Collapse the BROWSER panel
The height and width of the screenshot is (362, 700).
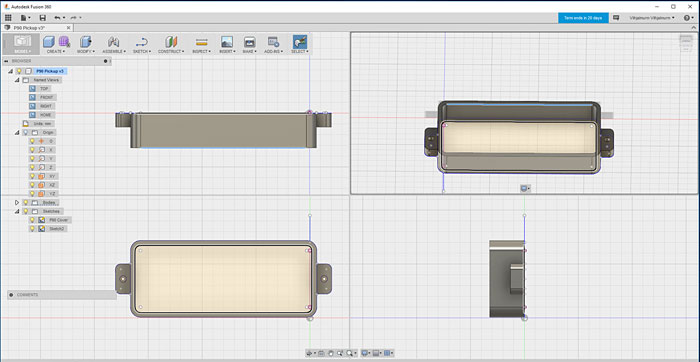tap(7, 61)
